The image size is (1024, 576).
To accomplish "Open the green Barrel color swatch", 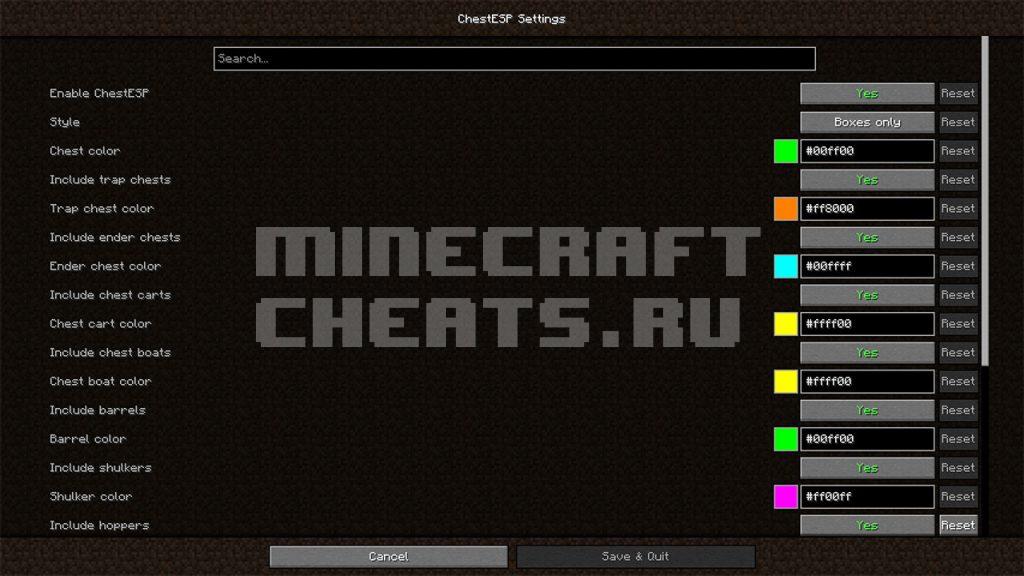I will (x=786, y=439).
